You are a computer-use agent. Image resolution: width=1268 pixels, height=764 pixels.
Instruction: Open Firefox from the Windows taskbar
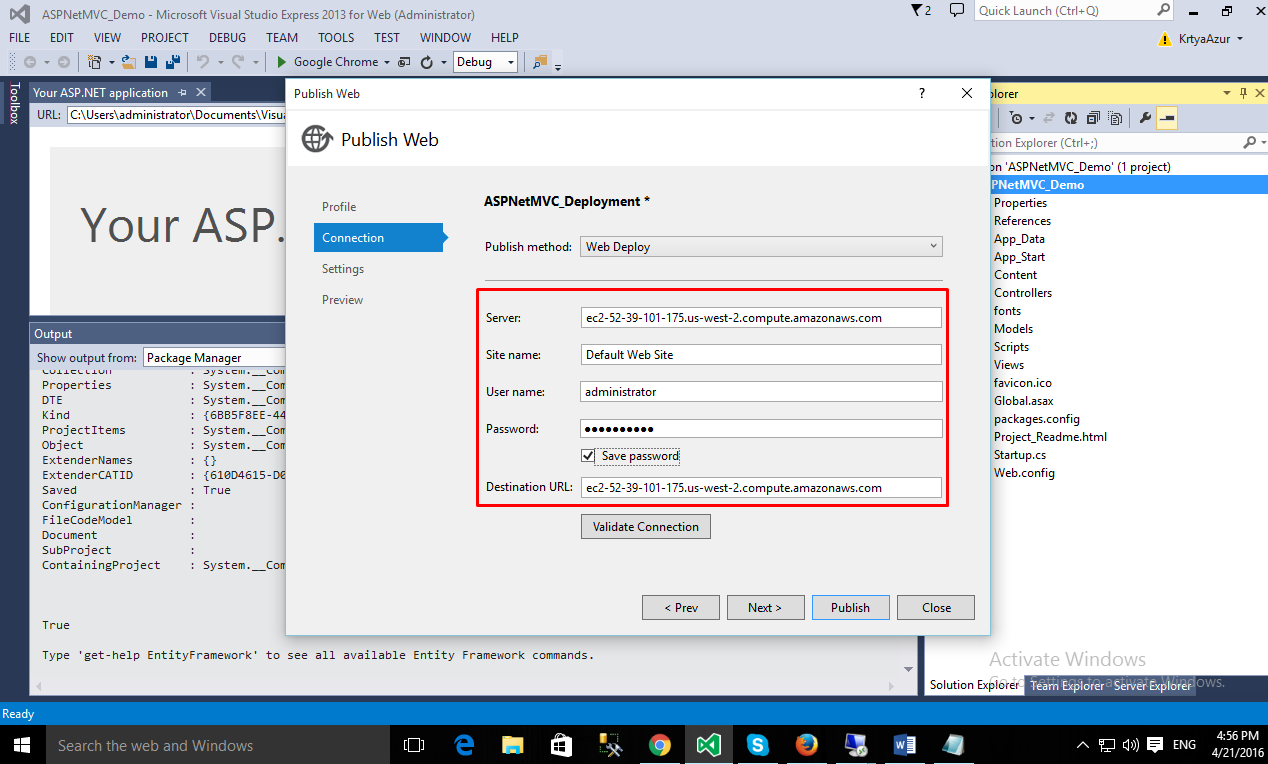coord(806,745)
